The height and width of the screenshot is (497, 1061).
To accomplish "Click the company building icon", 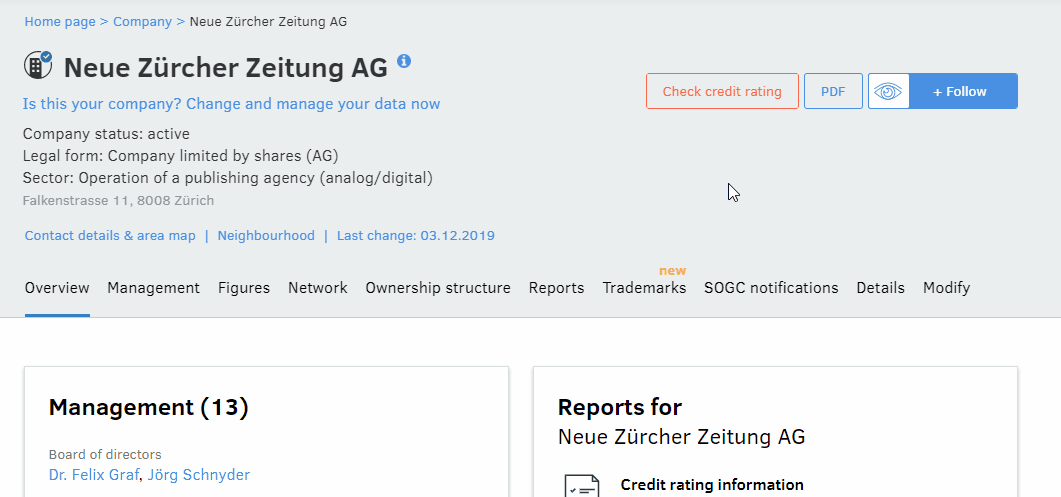I will [x=38, y=66].
